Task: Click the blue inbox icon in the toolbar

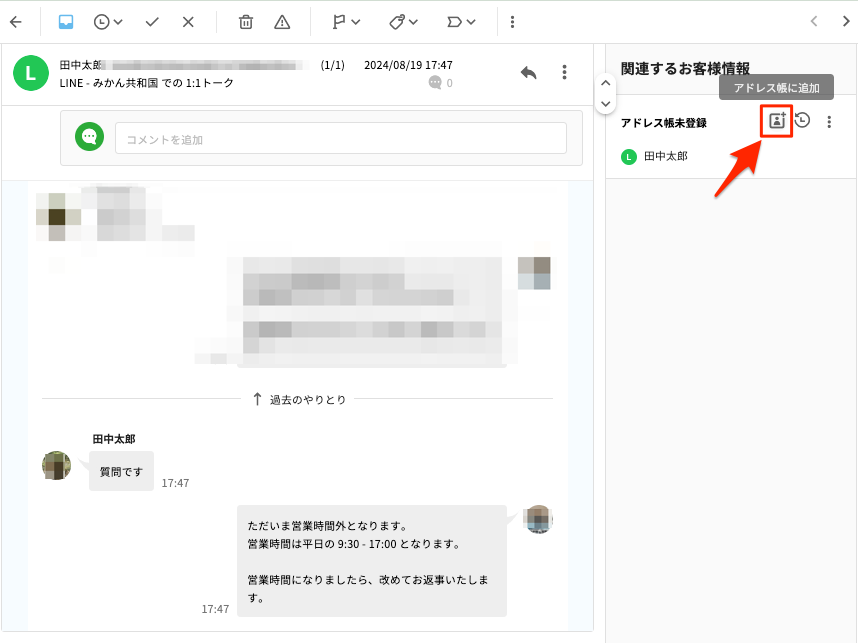Action: [x=66, y=21]
